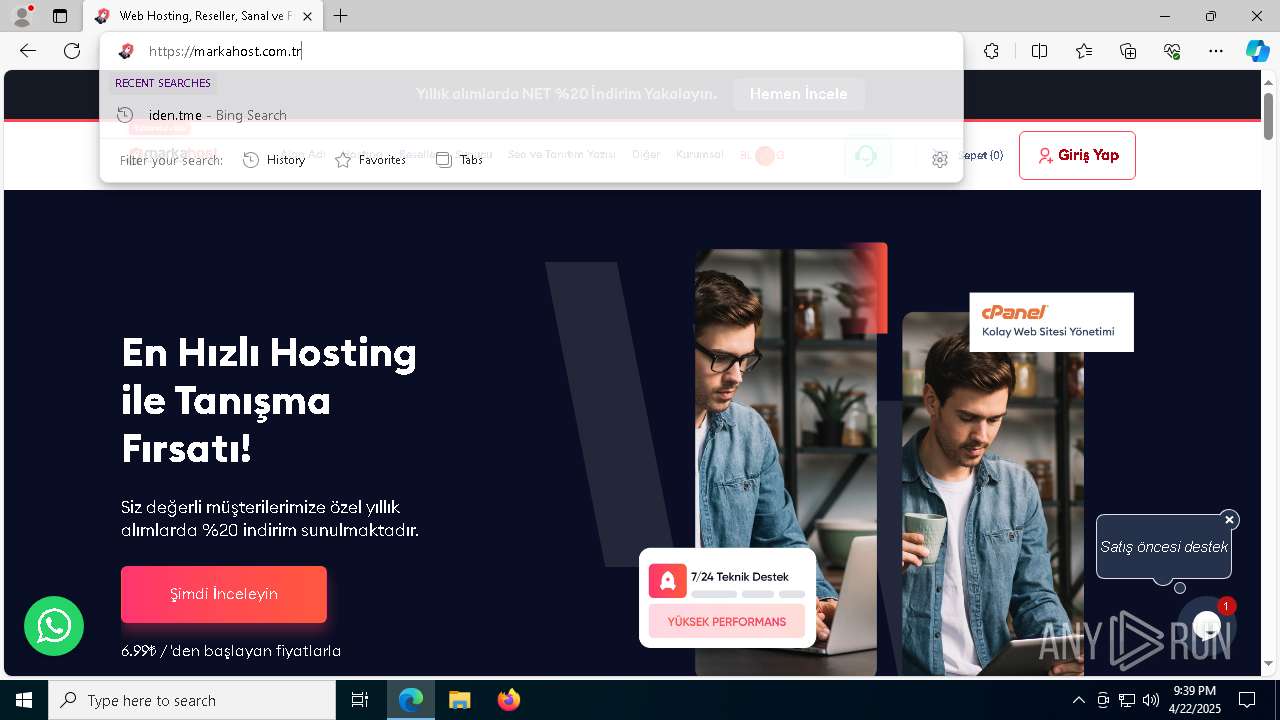Open the clock showing 9:39 PM
This screenshot has height=720, width=1280.
tap(1195, 700)
